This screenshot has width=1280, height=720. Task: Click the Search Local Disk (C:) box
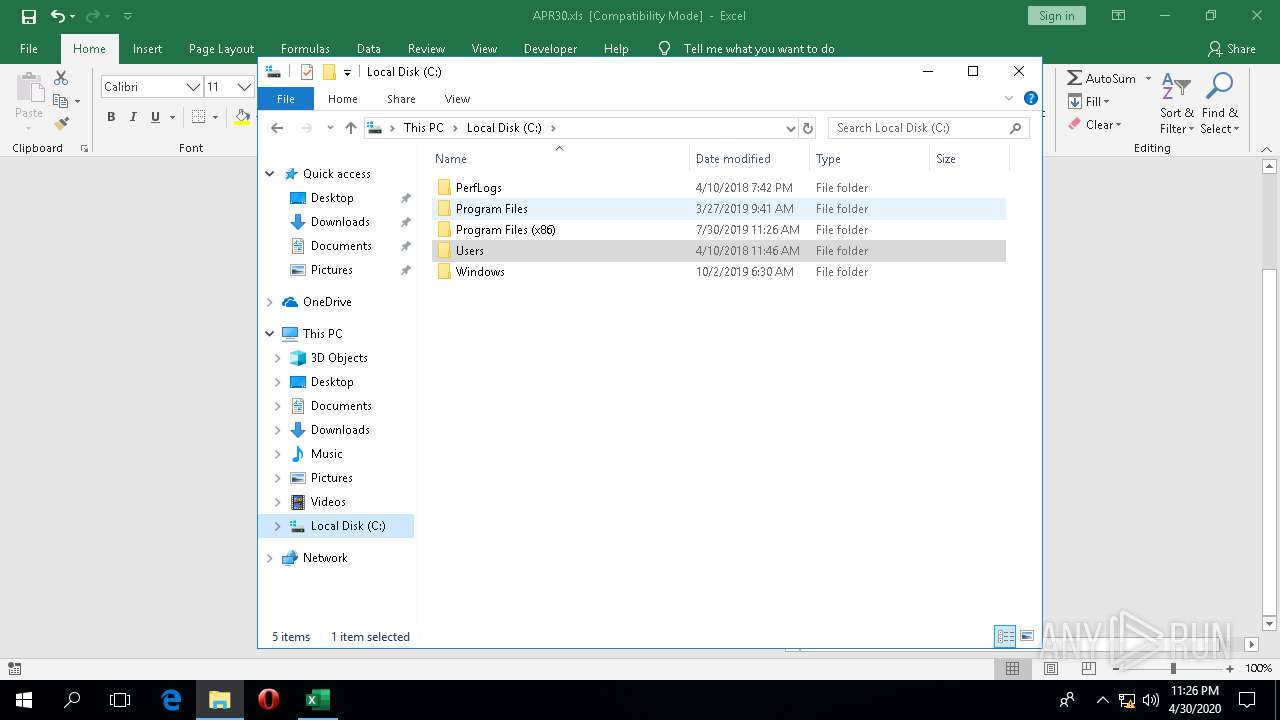click(x=928, y=128)
